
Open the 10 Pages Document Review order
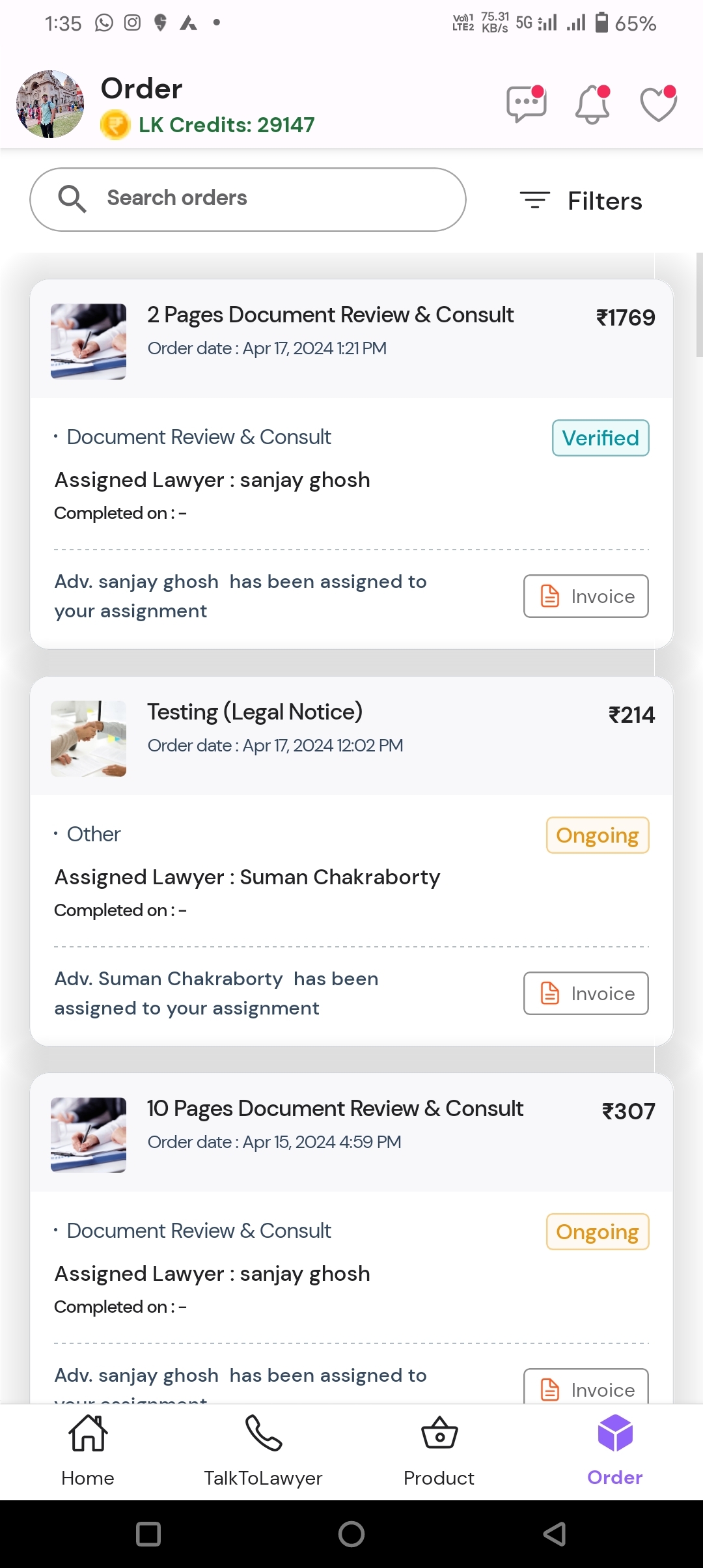[x=335, y=1109]
